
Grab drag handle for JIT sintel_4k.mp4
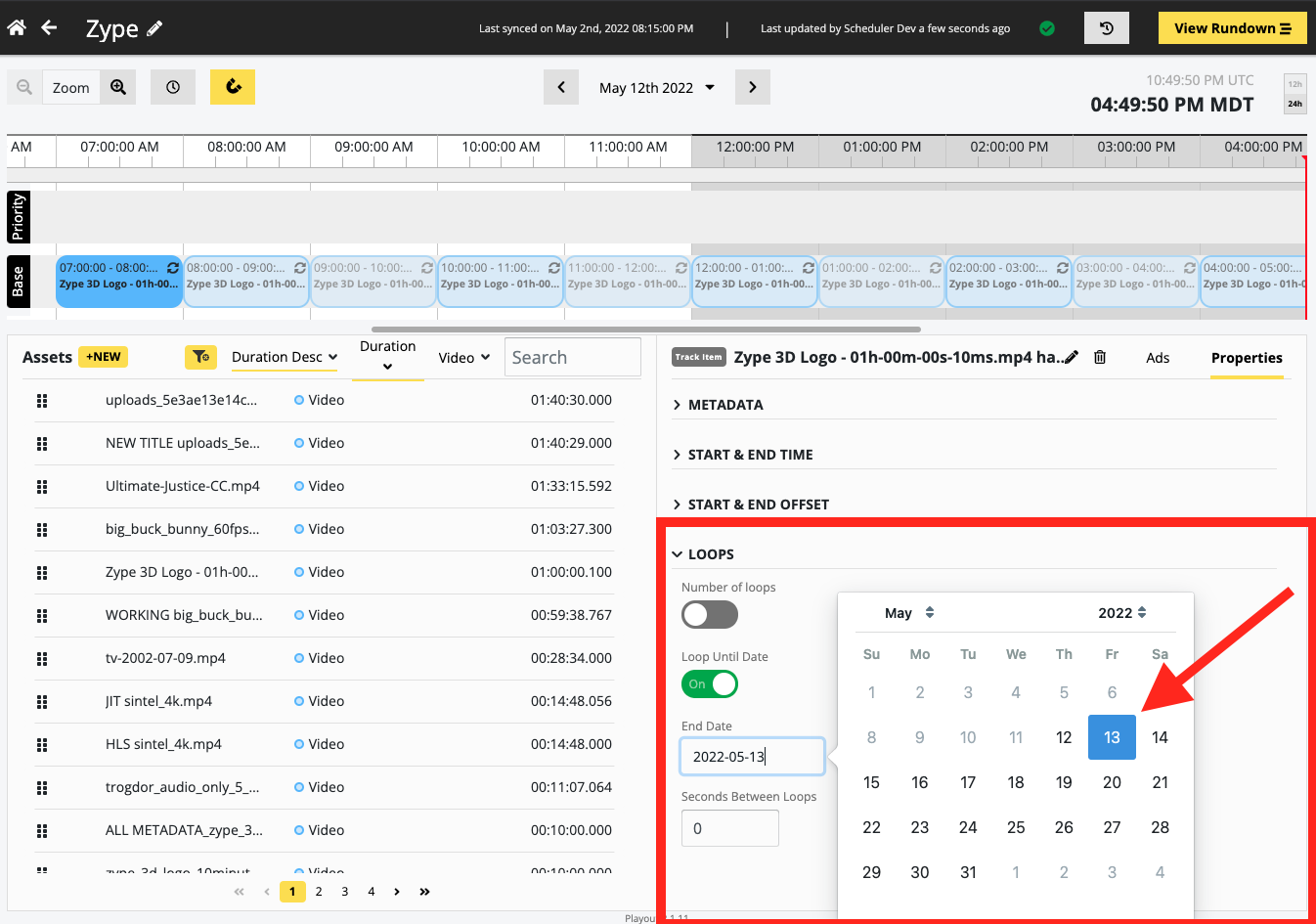point(42,701)
